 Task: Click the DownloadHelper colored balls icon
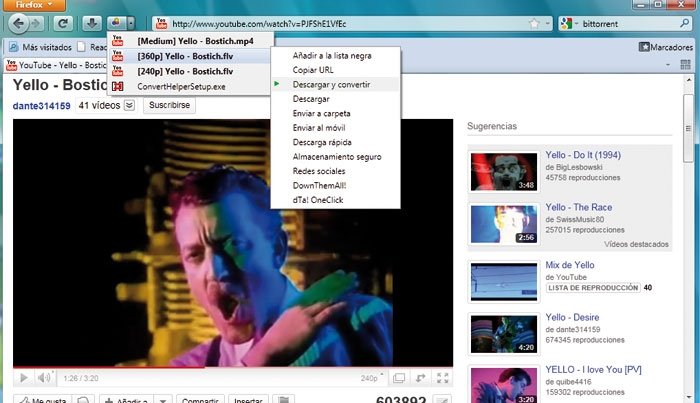click(x=117, y=23)
